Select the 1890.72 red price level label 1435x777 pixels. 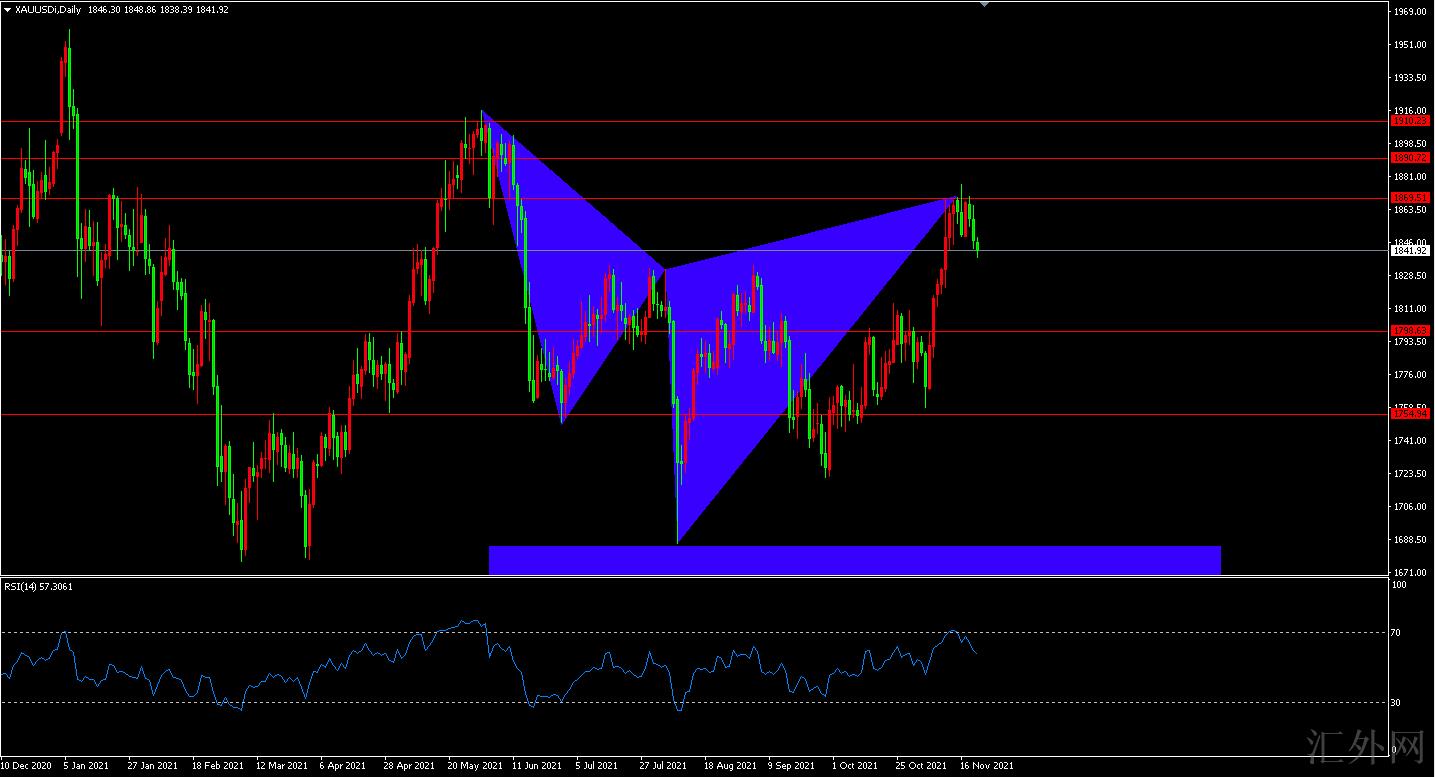[1410, 158]
